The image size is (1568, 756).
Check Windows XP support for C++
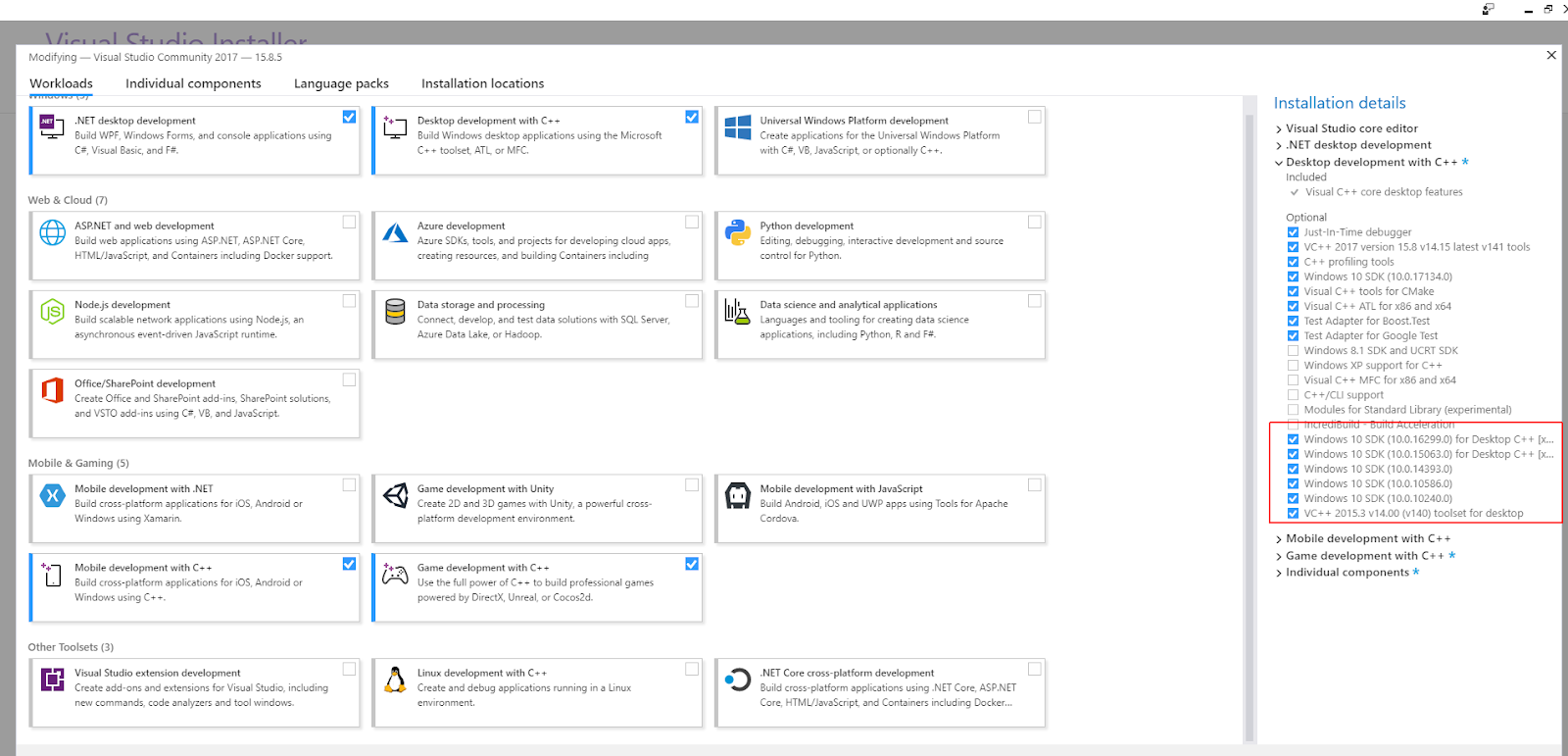coord(1293,366)
